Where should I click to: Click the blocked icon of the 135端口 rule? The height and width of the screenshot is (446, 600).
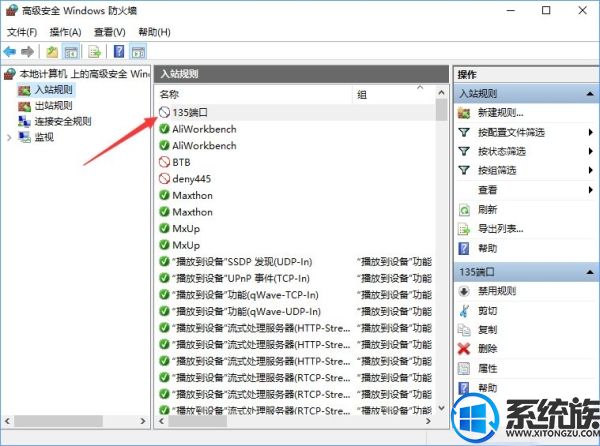click(x=164, y=112)
